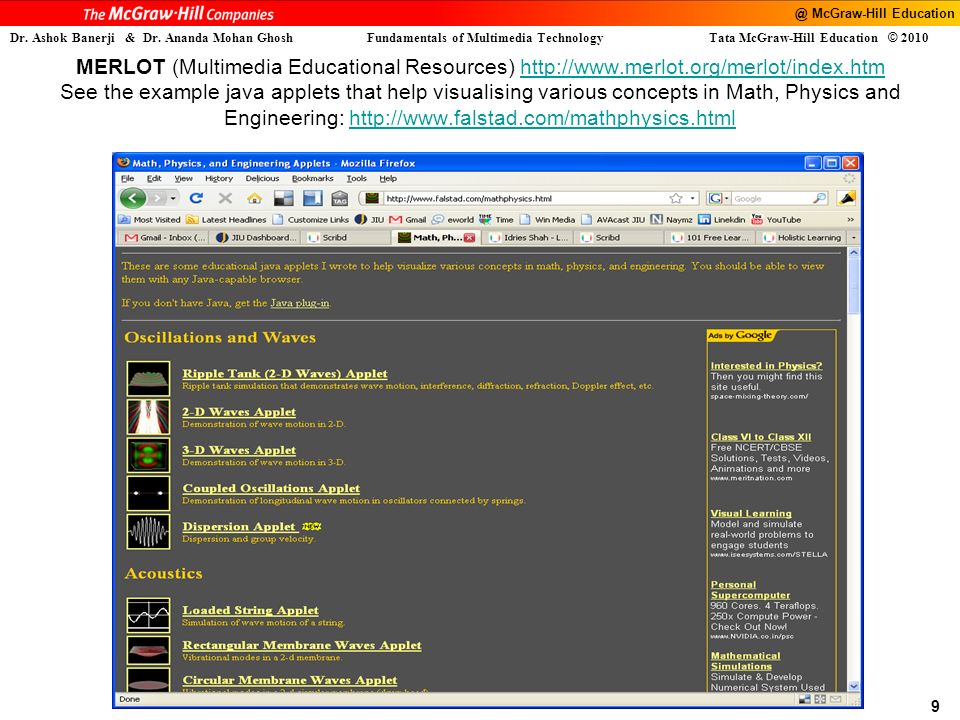Viewport: 960px width, 720px height.
Task: Expand the bookmarks bar overflow chevron
Action: point(850,219)
